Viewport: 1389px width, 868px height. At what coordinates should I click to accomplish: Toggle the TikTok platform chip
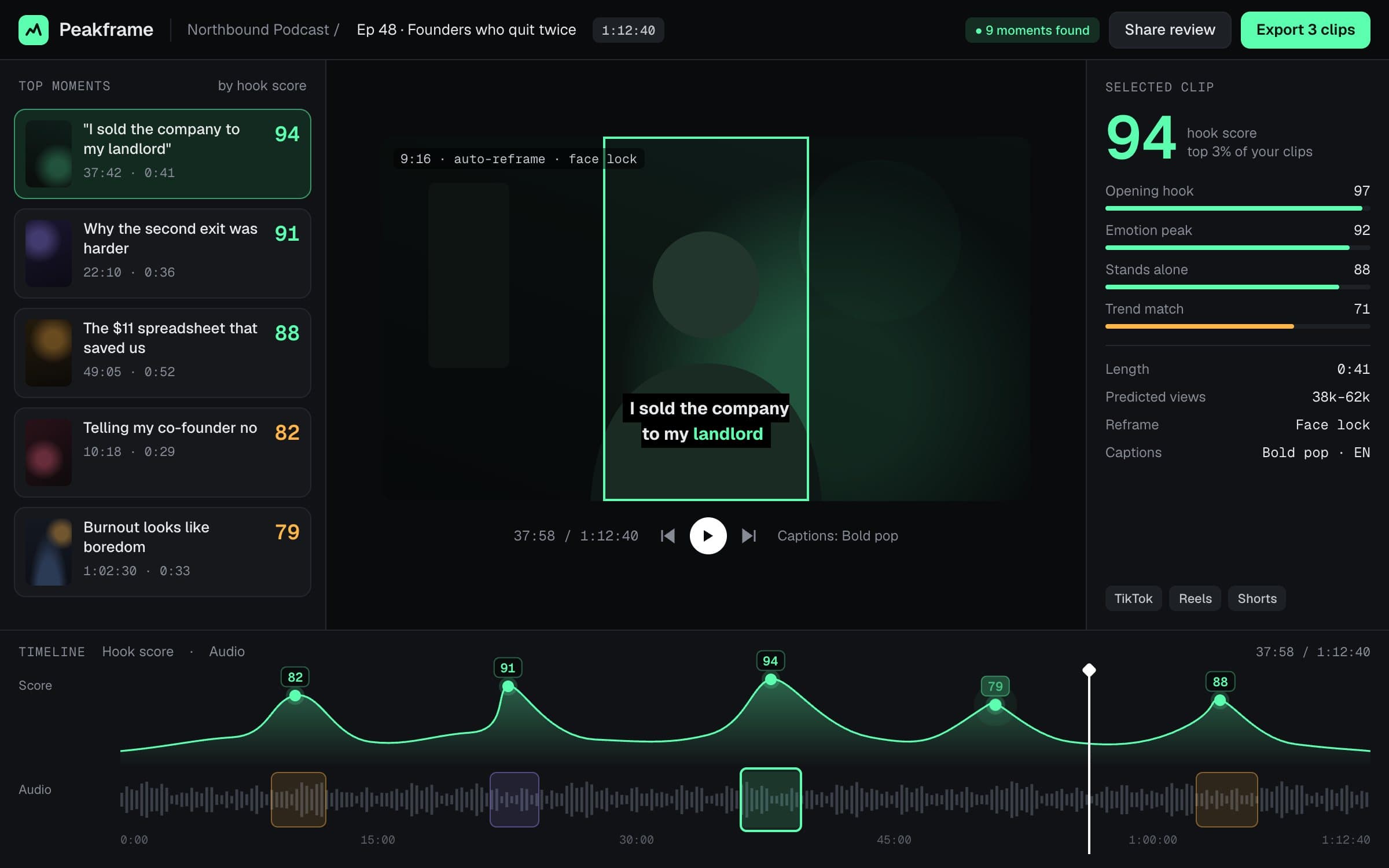pyautogui.click(x=1133, y=598)
